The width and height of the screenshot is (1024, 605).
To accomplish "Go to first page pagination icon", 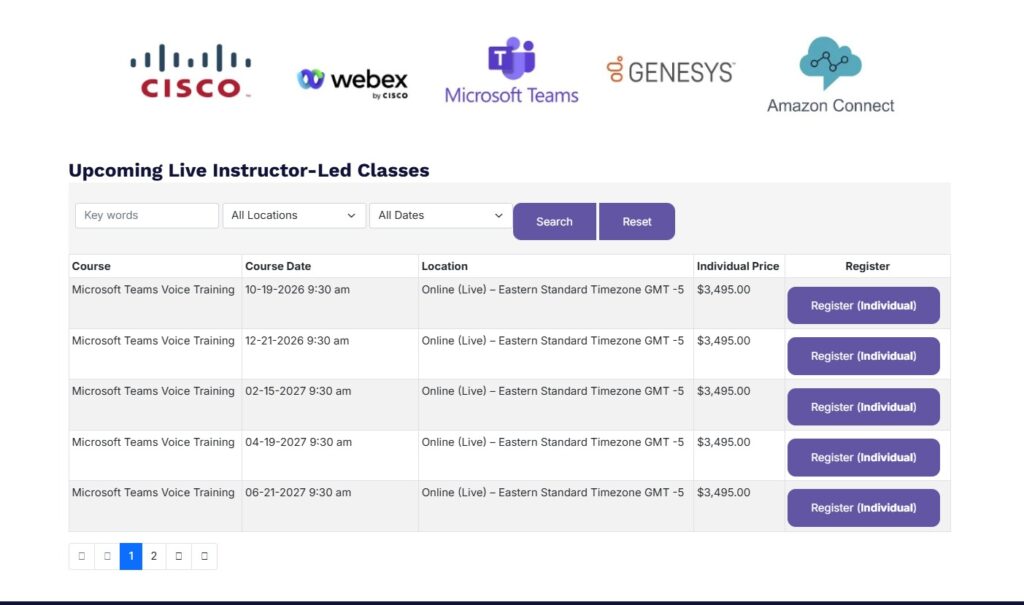I will pyautogui.click(x=82, y=556).
